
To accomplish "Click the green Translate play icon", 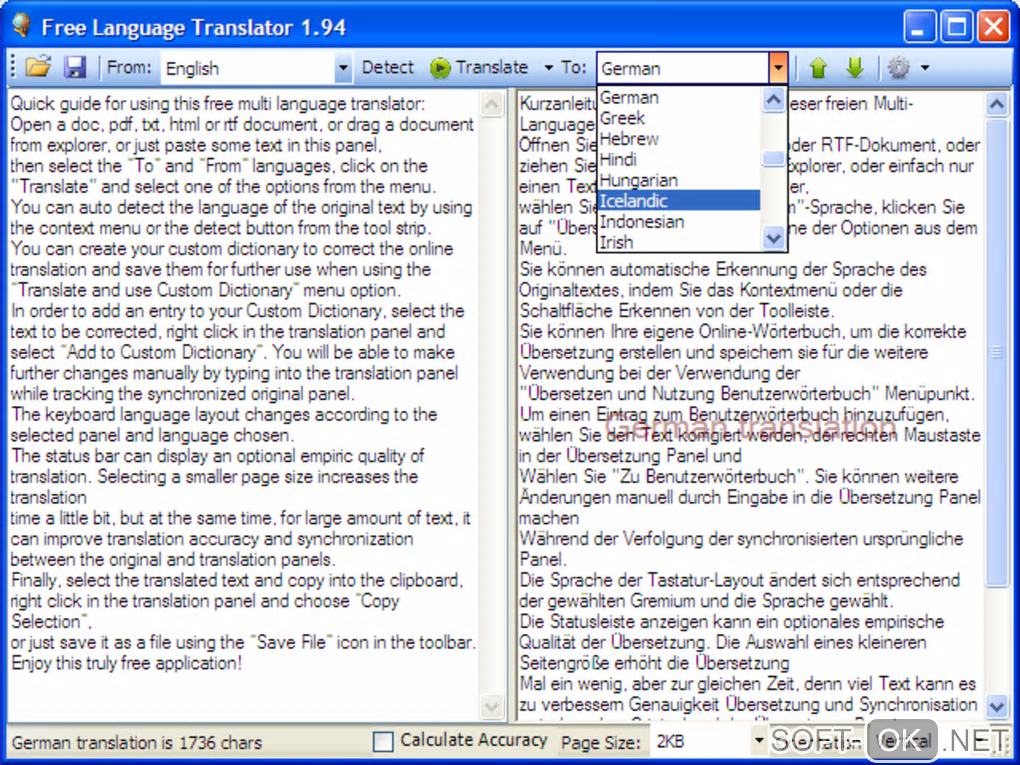I will [x=440, y=68].
